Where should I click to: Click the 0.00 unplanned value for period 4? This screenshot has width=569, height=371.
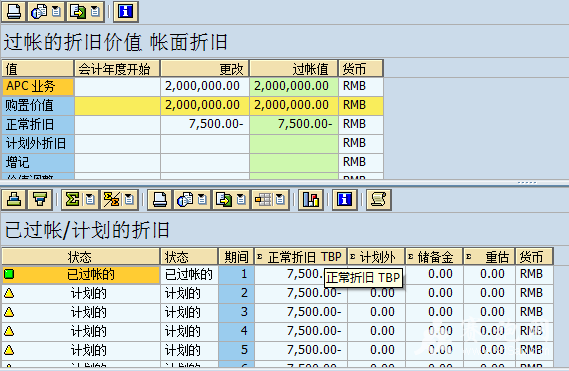376,331
